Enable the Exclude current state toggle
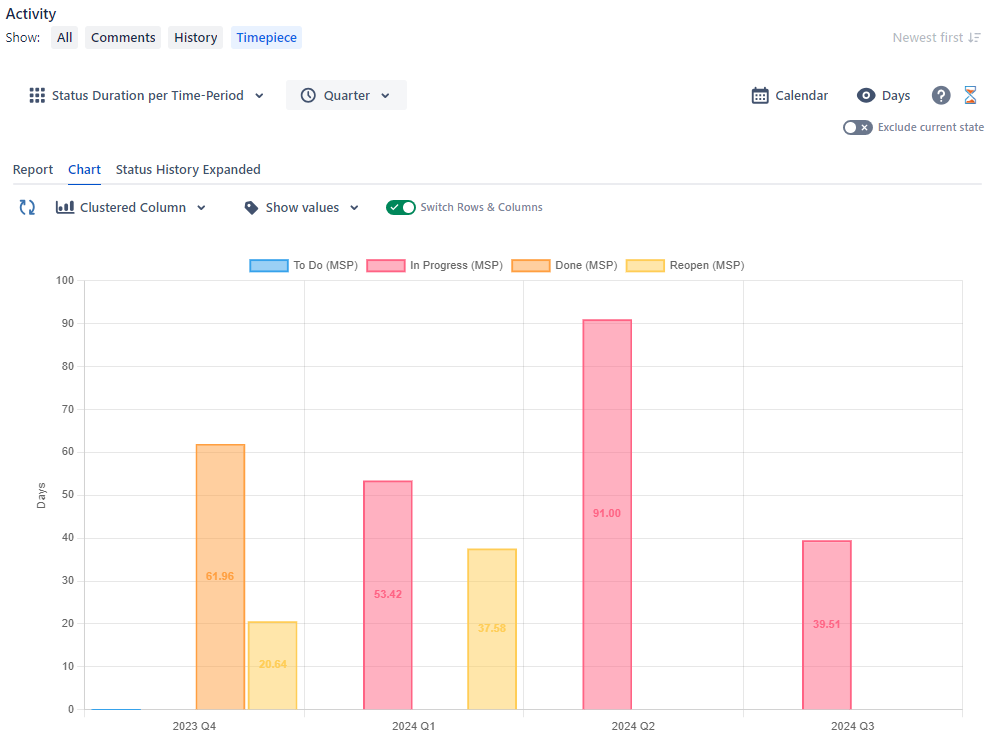 (x=857, y=127)
